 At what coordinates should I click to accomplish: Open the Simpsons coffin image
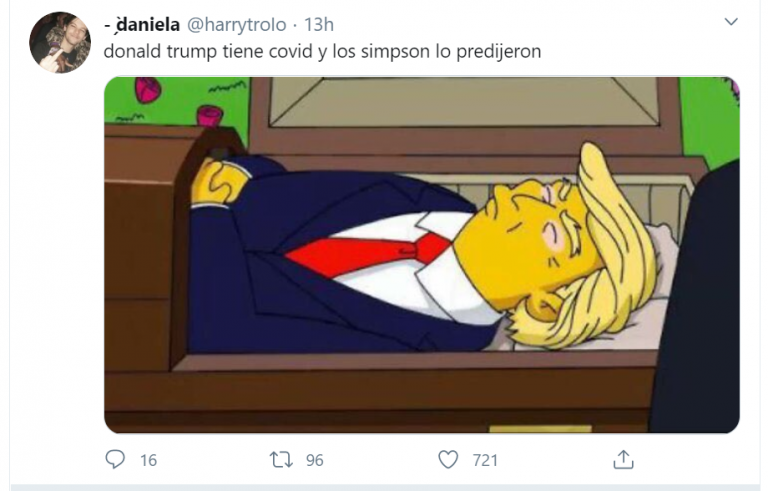click(422, 255)
